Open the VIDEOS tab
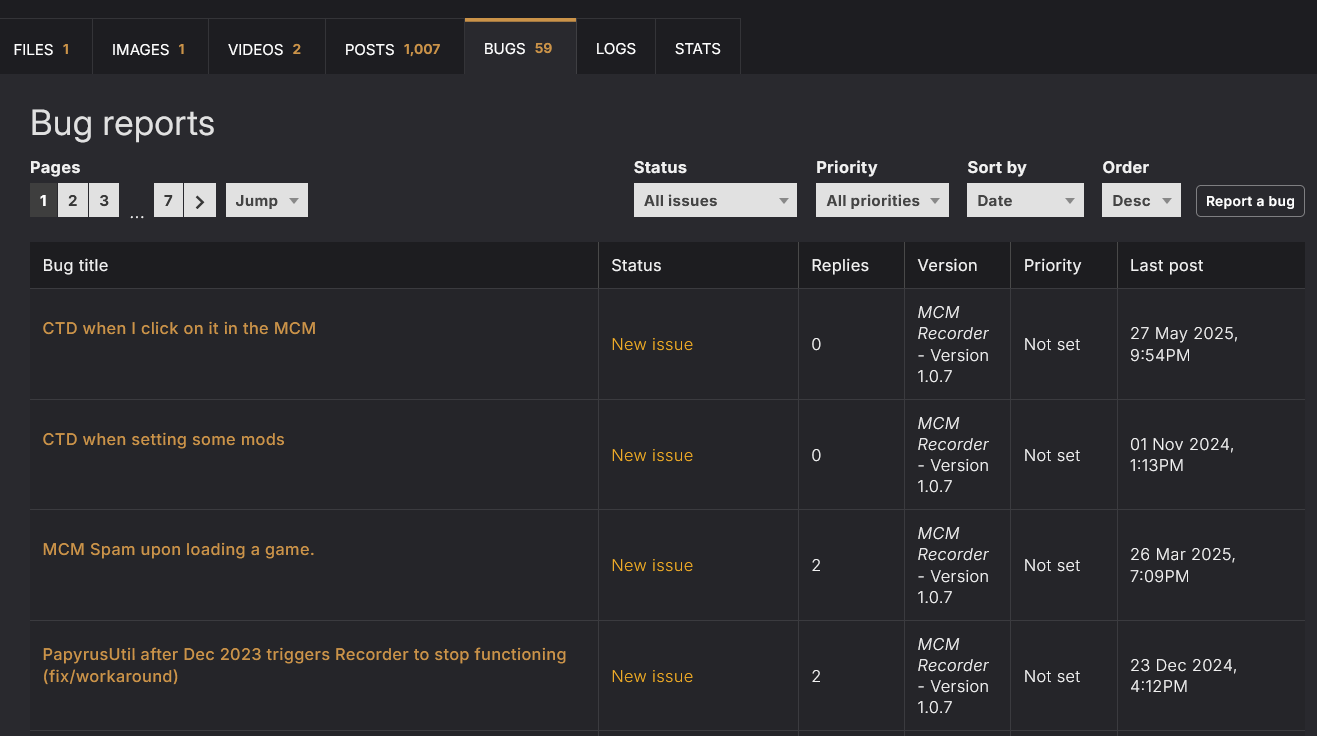1317x736 pixels. pos(266,48)
